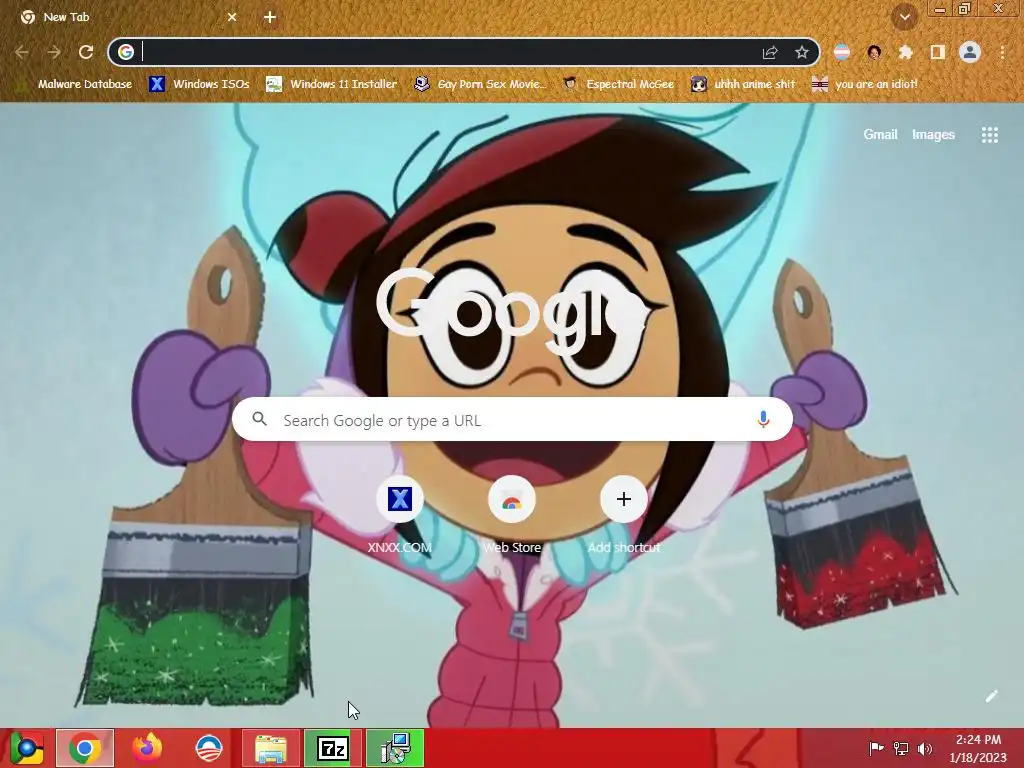Launch Firefox from the taskbar
This screenshot has width=1024, height=768.
tap(147, 749)
